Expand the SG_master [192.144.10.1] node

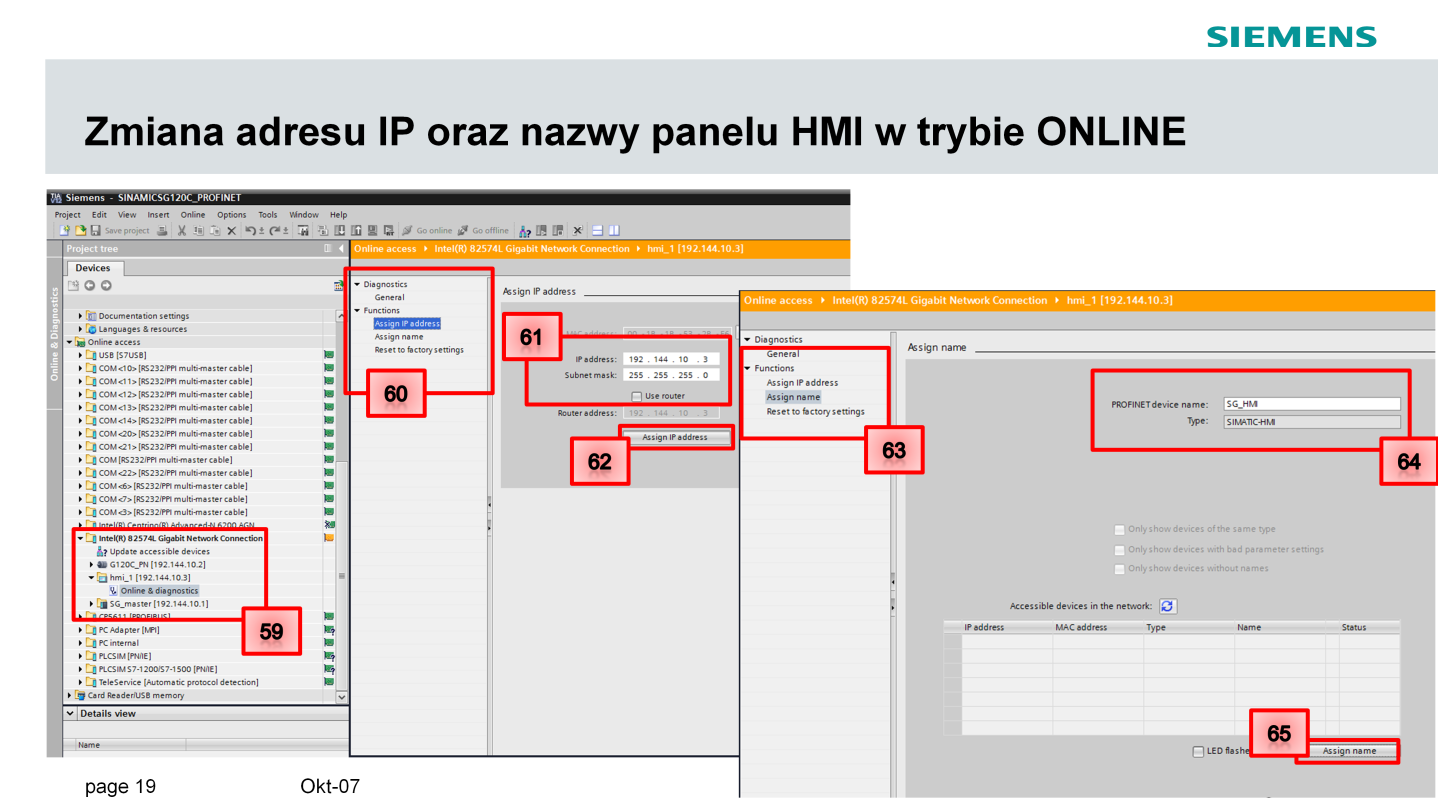tap(91, 603)
